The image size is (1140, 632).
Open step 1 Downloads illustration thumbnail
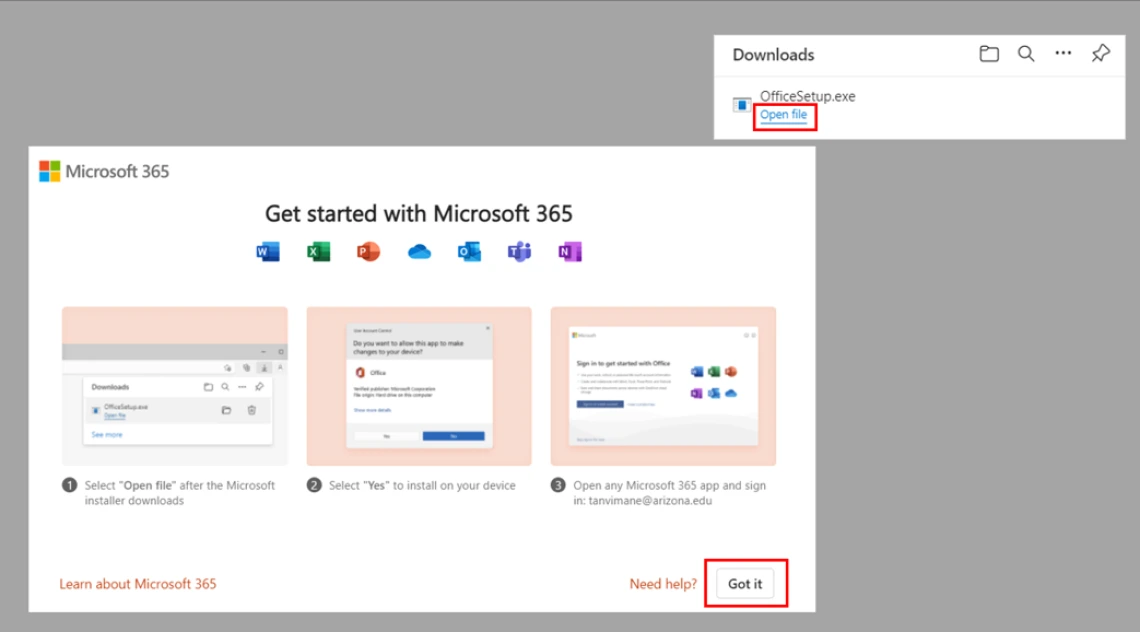tap(174, 386)
